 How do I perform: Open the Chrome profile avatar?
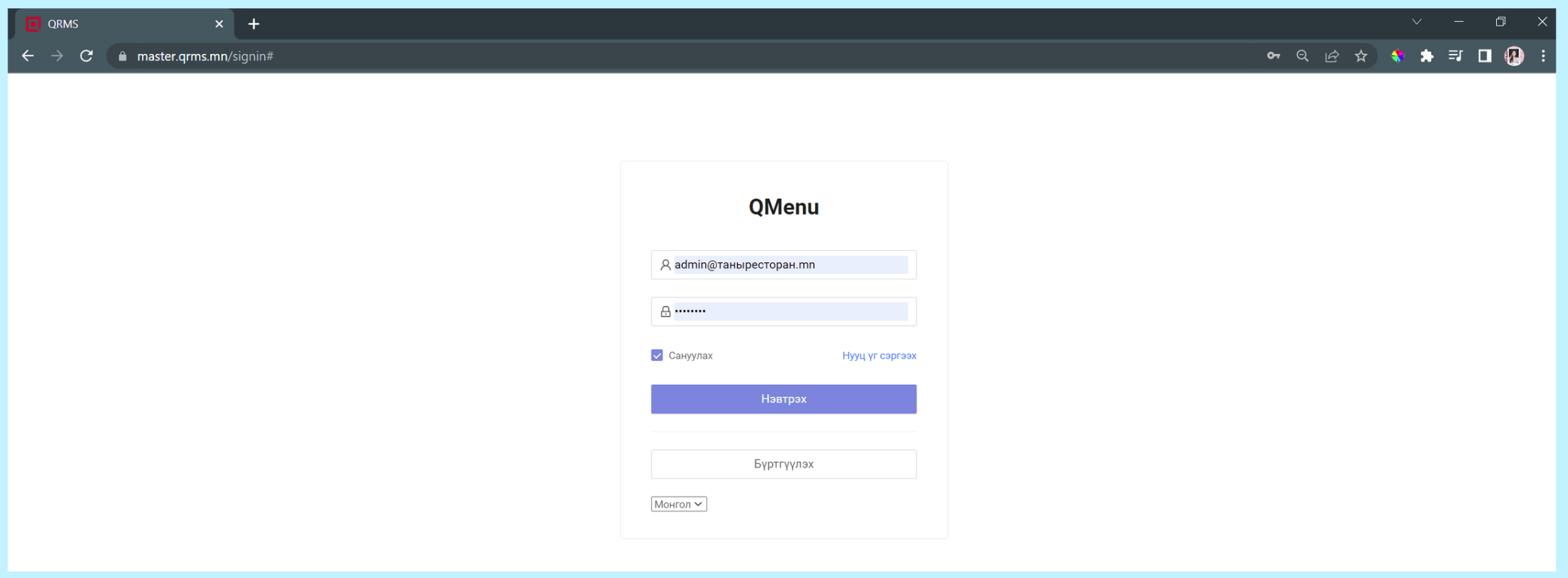coord(1514,56)
